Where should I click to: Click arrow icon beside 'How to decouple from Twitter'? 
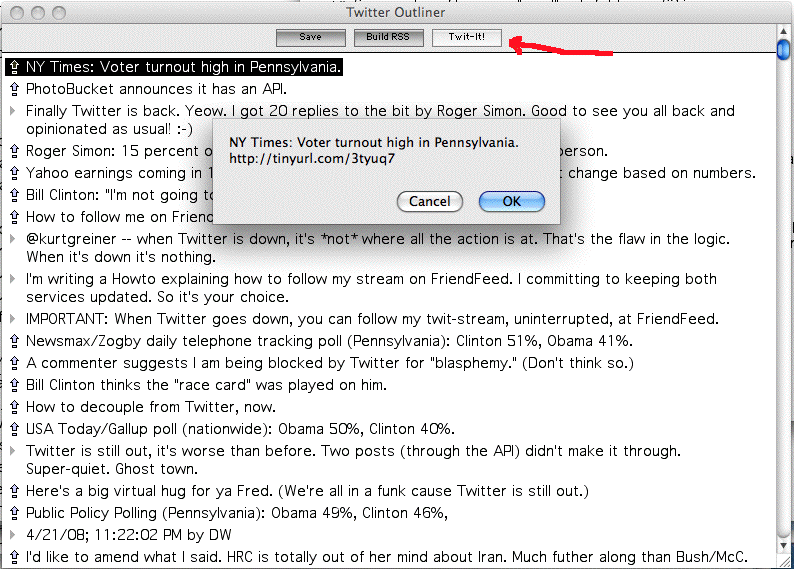point(14,407)
